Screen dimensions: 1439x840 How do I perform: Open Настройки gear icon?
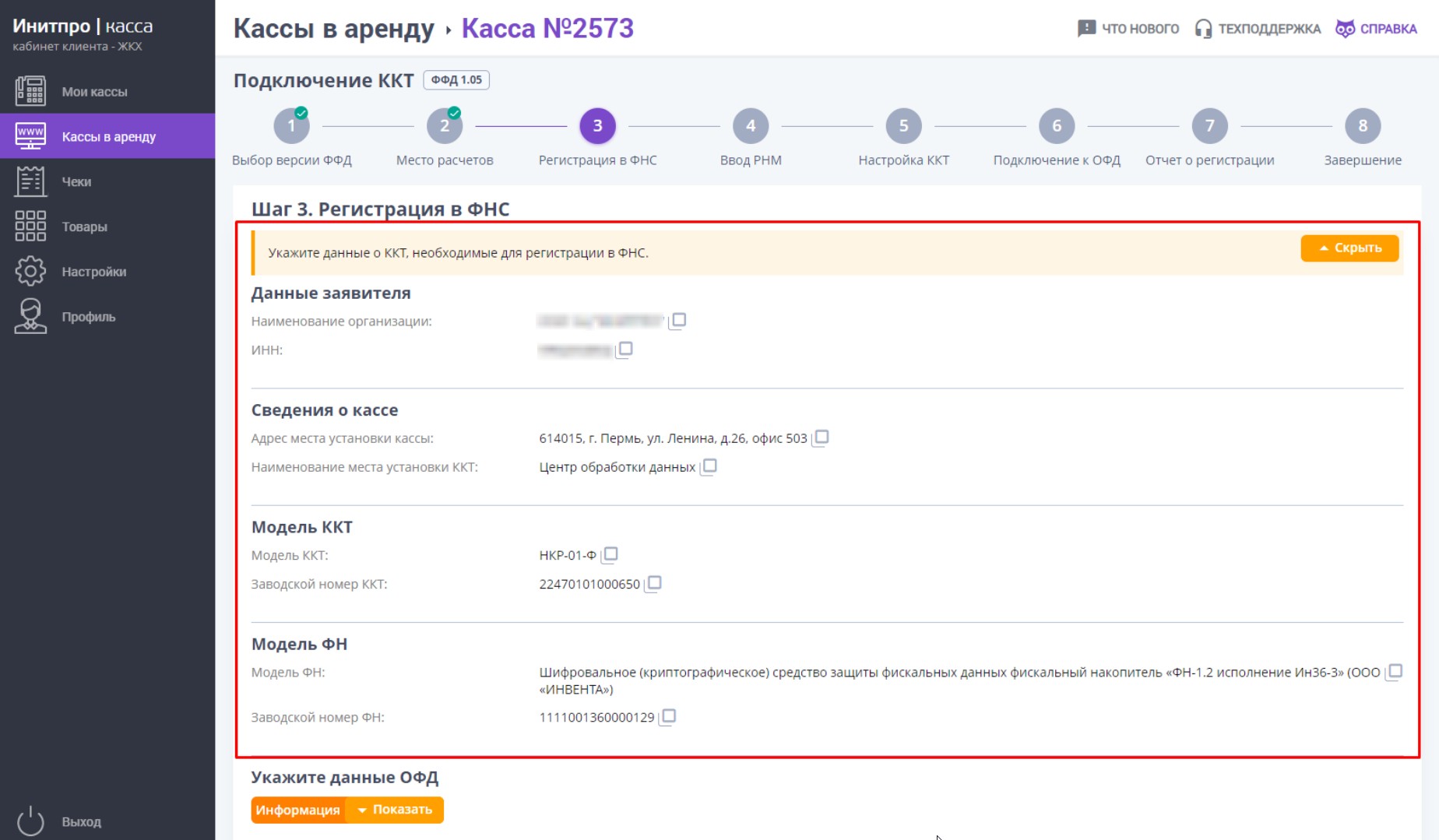pos(30,271)
